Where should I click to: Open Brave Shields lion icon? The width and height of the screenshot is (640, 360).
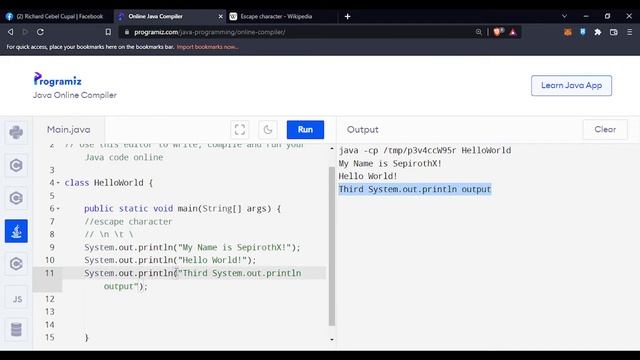tap(498, 32)
